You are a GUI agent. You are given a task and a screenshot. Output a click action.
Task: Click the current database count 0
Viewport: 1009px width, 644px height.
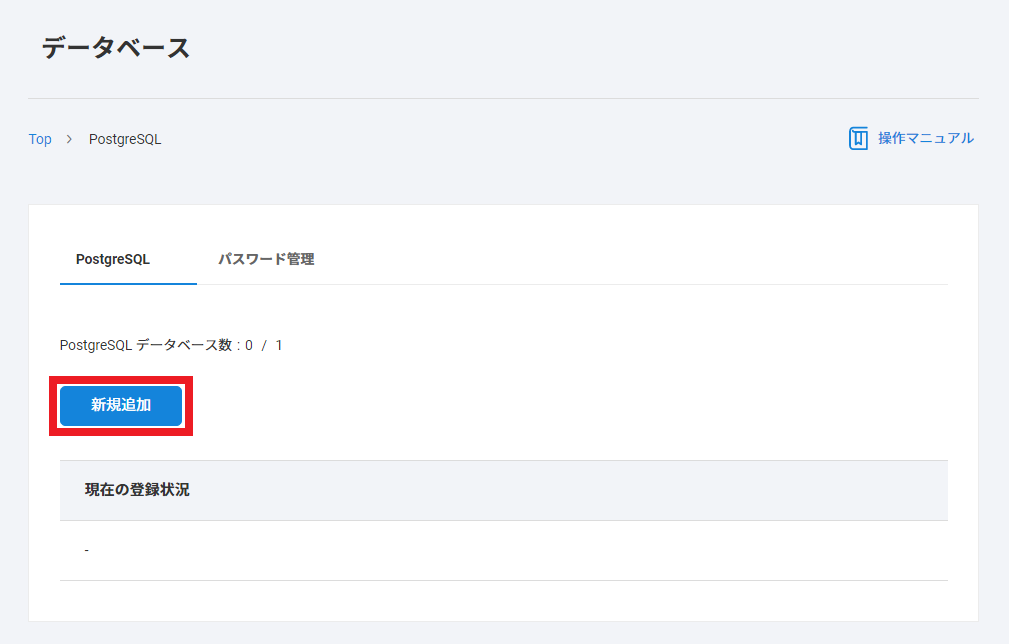point(249,345)
